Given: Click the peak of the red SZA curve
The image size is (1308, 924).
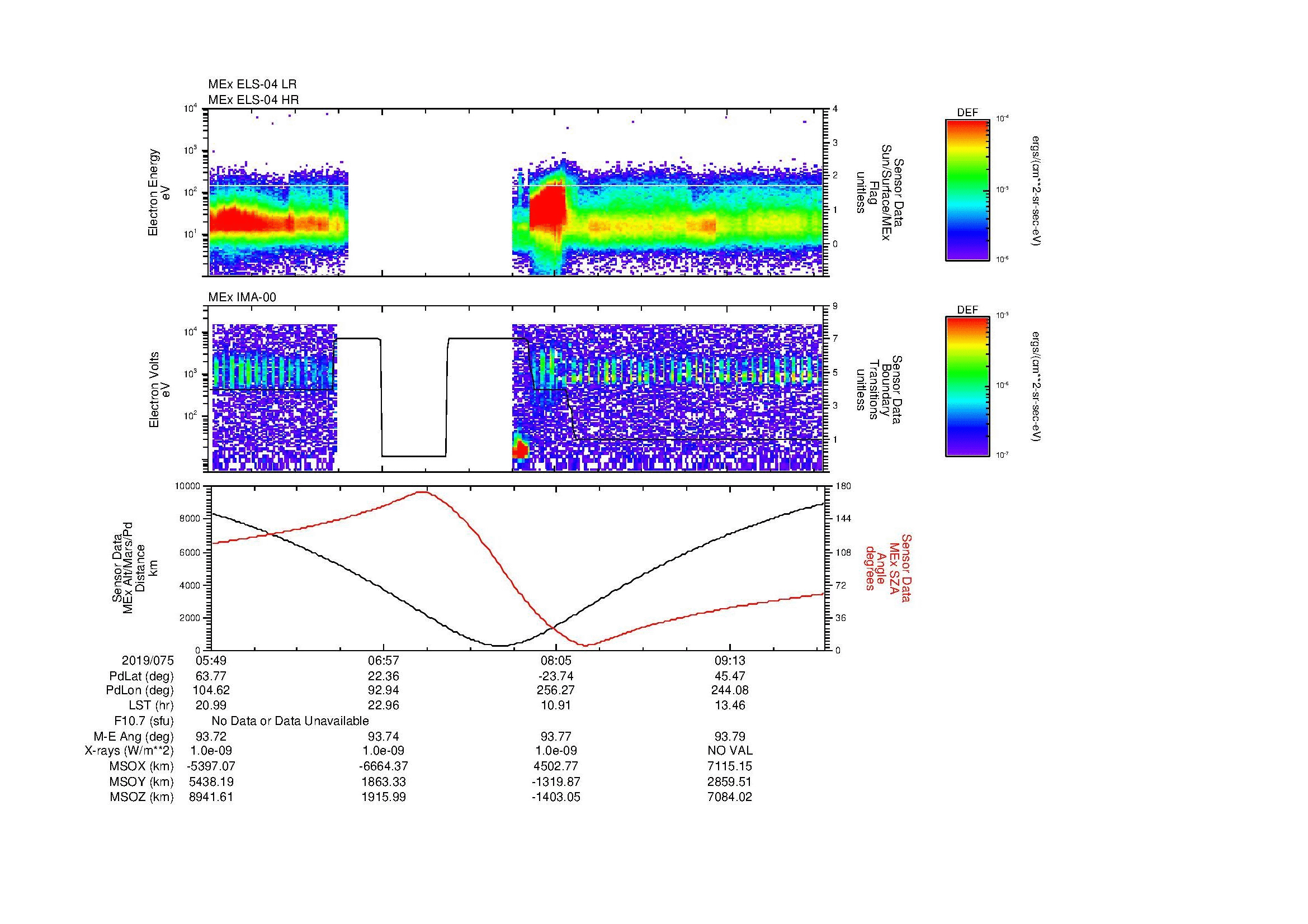Looking at the screenshot, I should click(422, 492).
